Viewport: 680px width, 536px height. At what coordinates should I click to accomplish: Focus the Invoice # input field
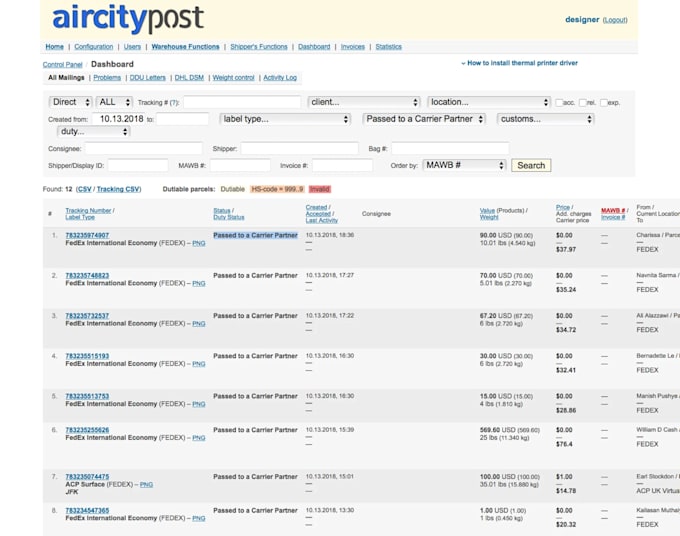[342, 166]
